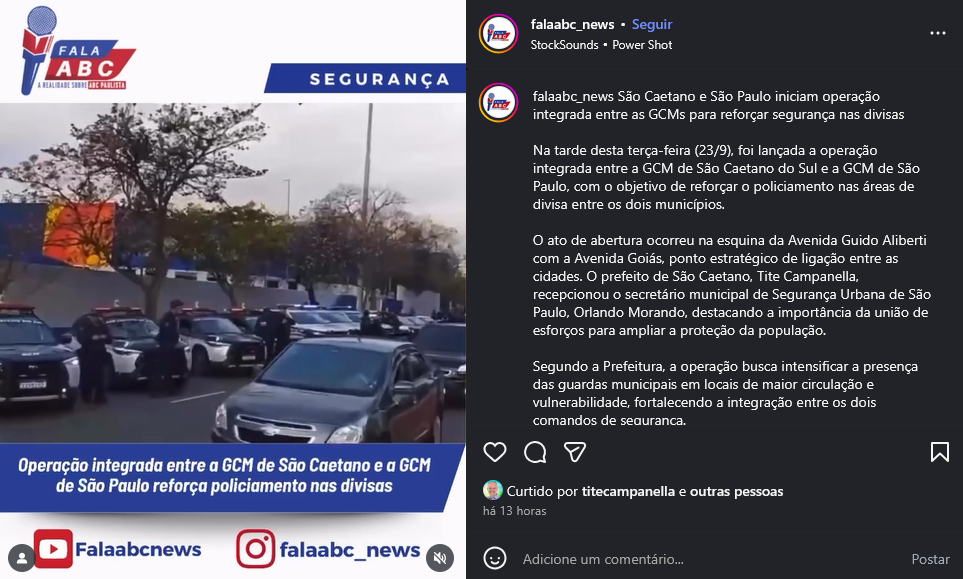Click the há 13 horas timestamp

click(515, 511)
